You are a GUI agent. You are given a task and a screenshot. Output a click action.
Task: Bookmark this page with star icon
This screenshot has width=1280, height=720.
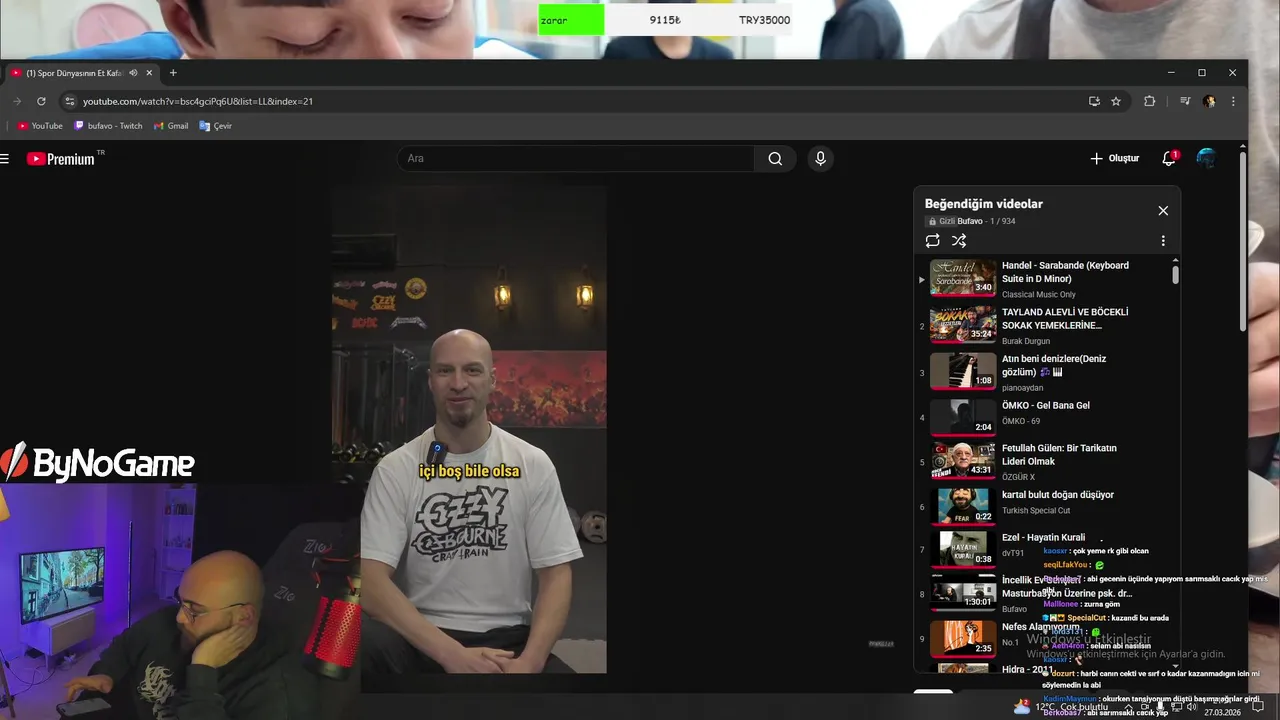[1116, 101]
